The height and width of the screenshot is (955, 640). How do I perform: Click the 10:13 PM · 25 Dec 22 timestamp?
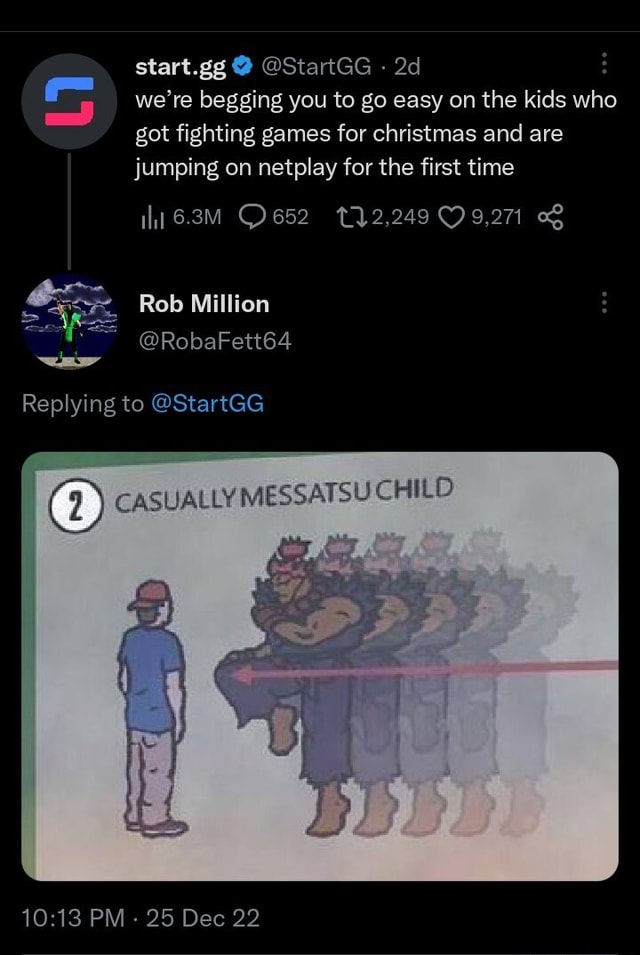coord(140,918)
